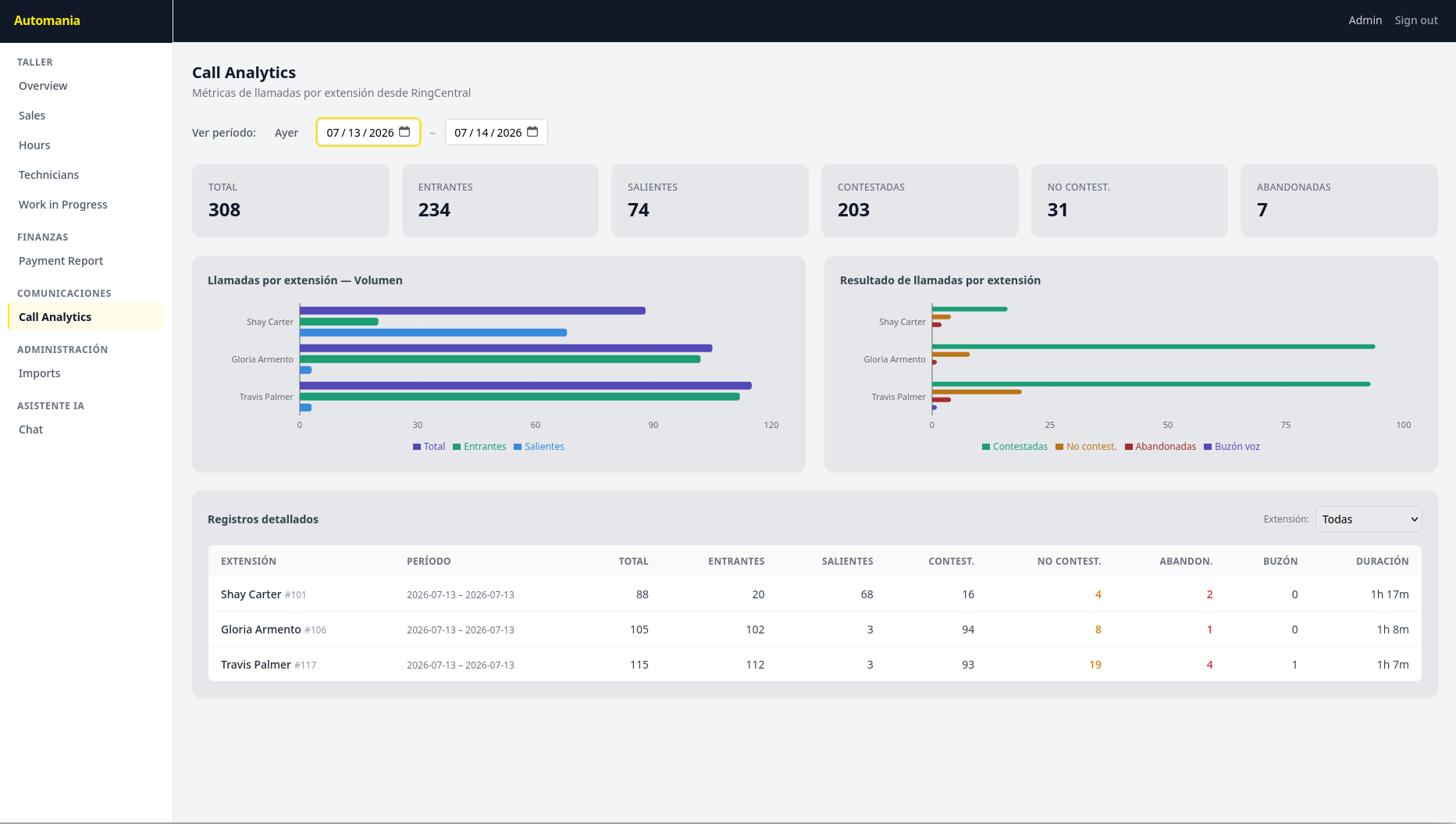This screenshot has height=824, width=1456.
Task: Click the Salientes card showing 74
Action: 710,201
